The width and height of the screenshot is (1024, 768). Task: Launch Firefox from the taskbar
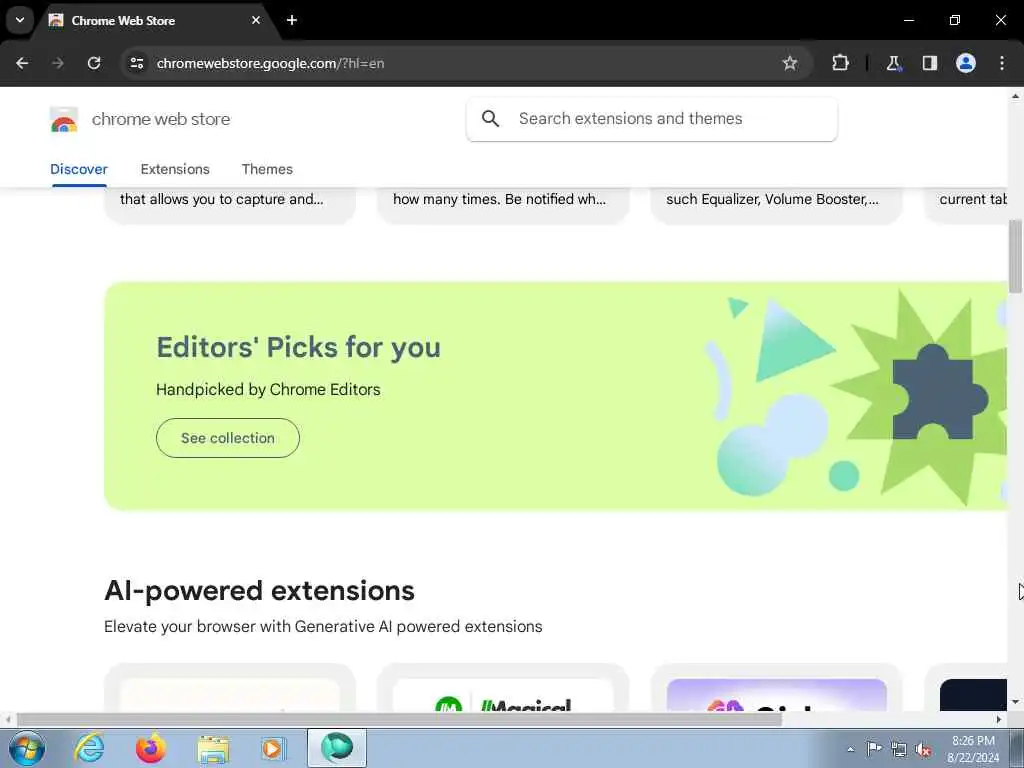(150, 748)
